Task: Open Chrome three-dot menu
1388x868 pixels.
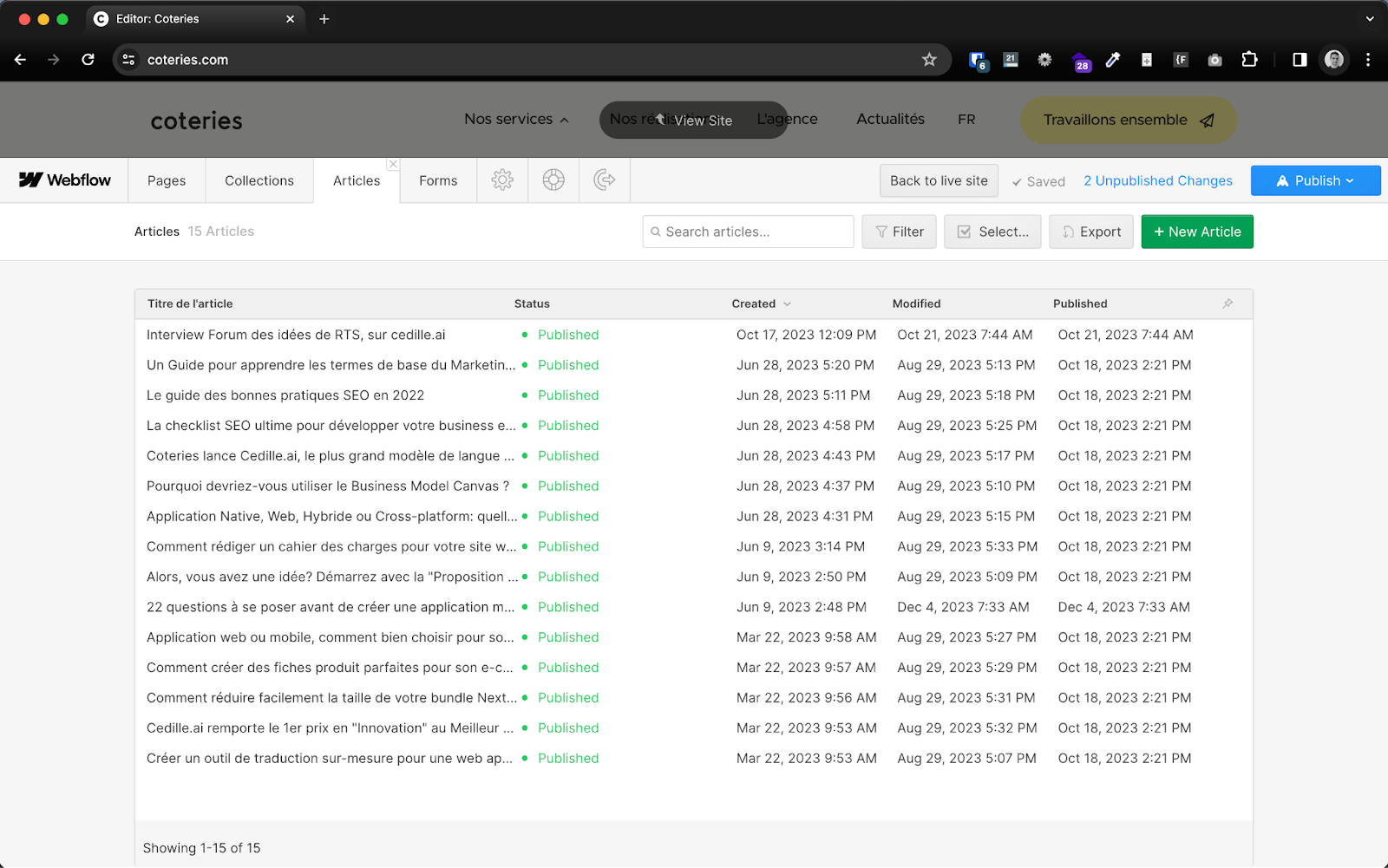Action: tap(1368, 60)
